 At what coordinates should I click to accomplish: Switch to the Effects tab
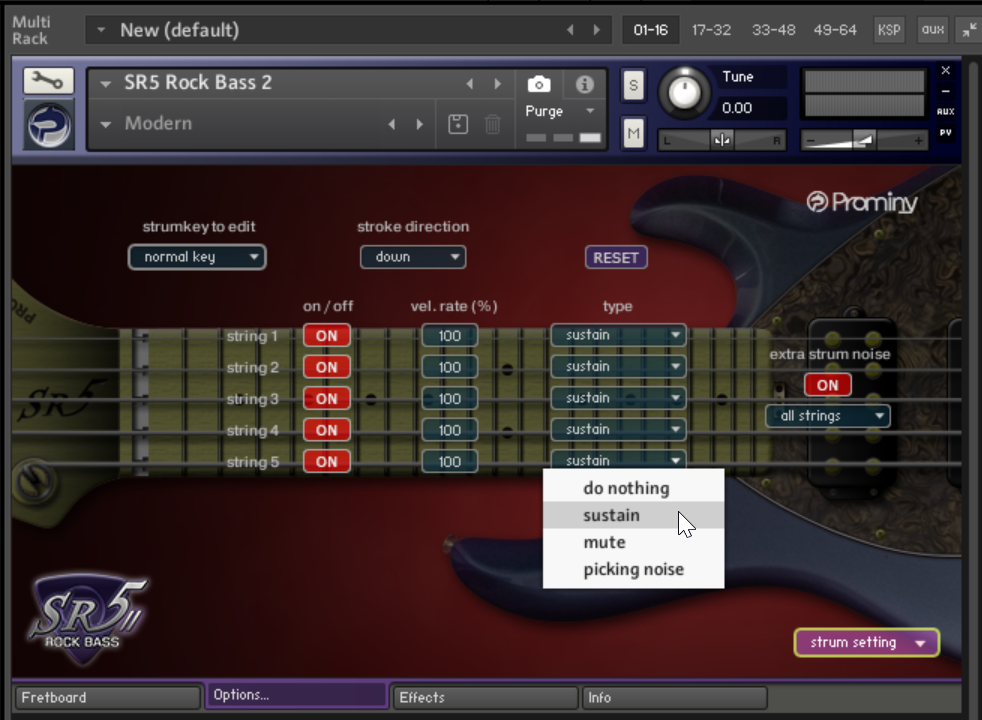coord(485,697)
